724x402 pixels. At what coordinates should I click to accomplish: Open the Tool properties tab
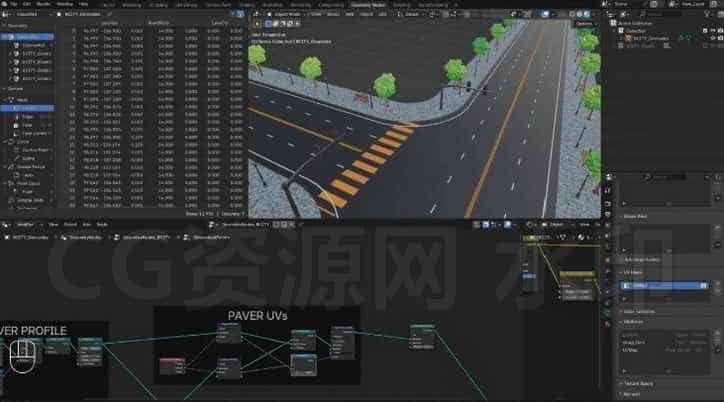coord(608,190)
